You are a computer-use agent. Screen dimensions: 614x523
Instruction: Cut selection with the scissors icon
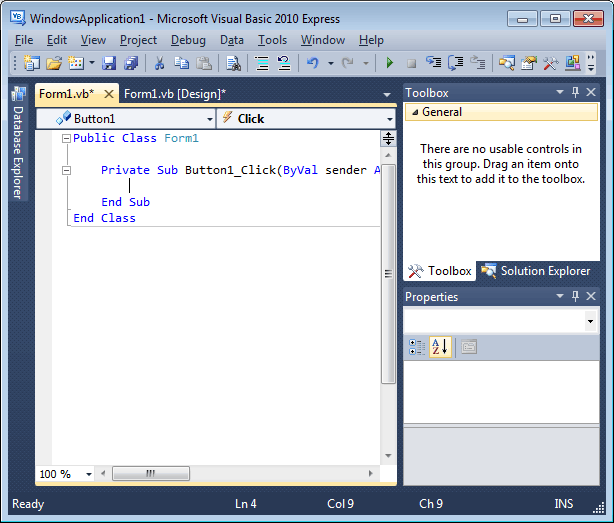tap(159, 63)
